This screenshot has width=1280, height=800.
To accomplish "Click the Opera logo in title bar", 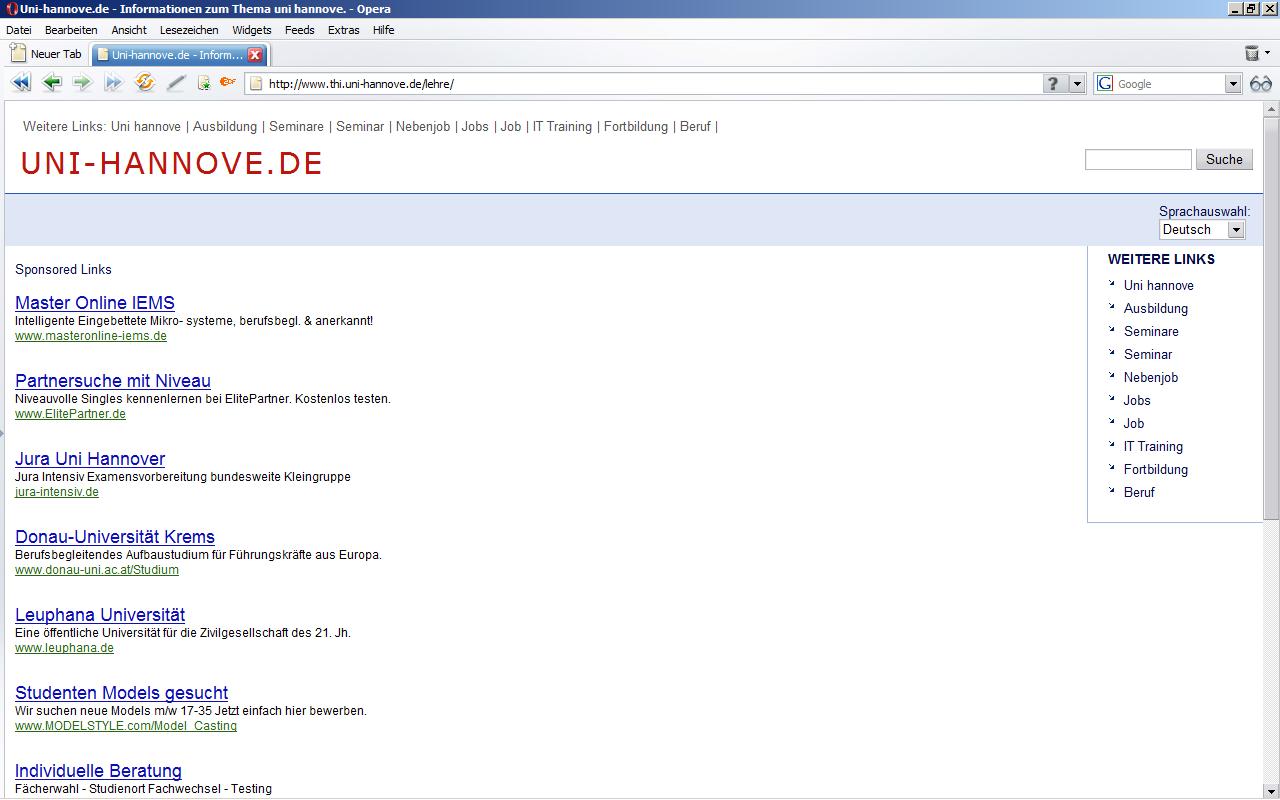I will (x=12, y=9).
